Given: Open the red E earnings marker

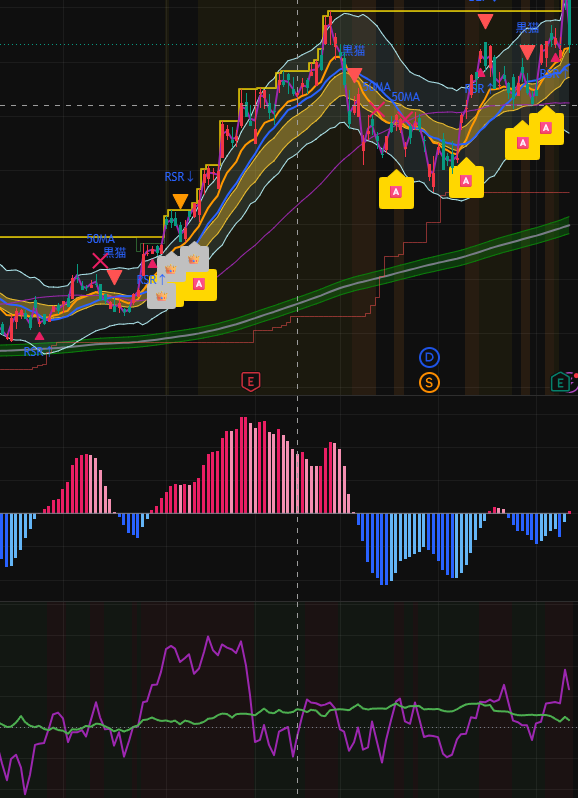Looking at the screenshot, I should (250, 381).
